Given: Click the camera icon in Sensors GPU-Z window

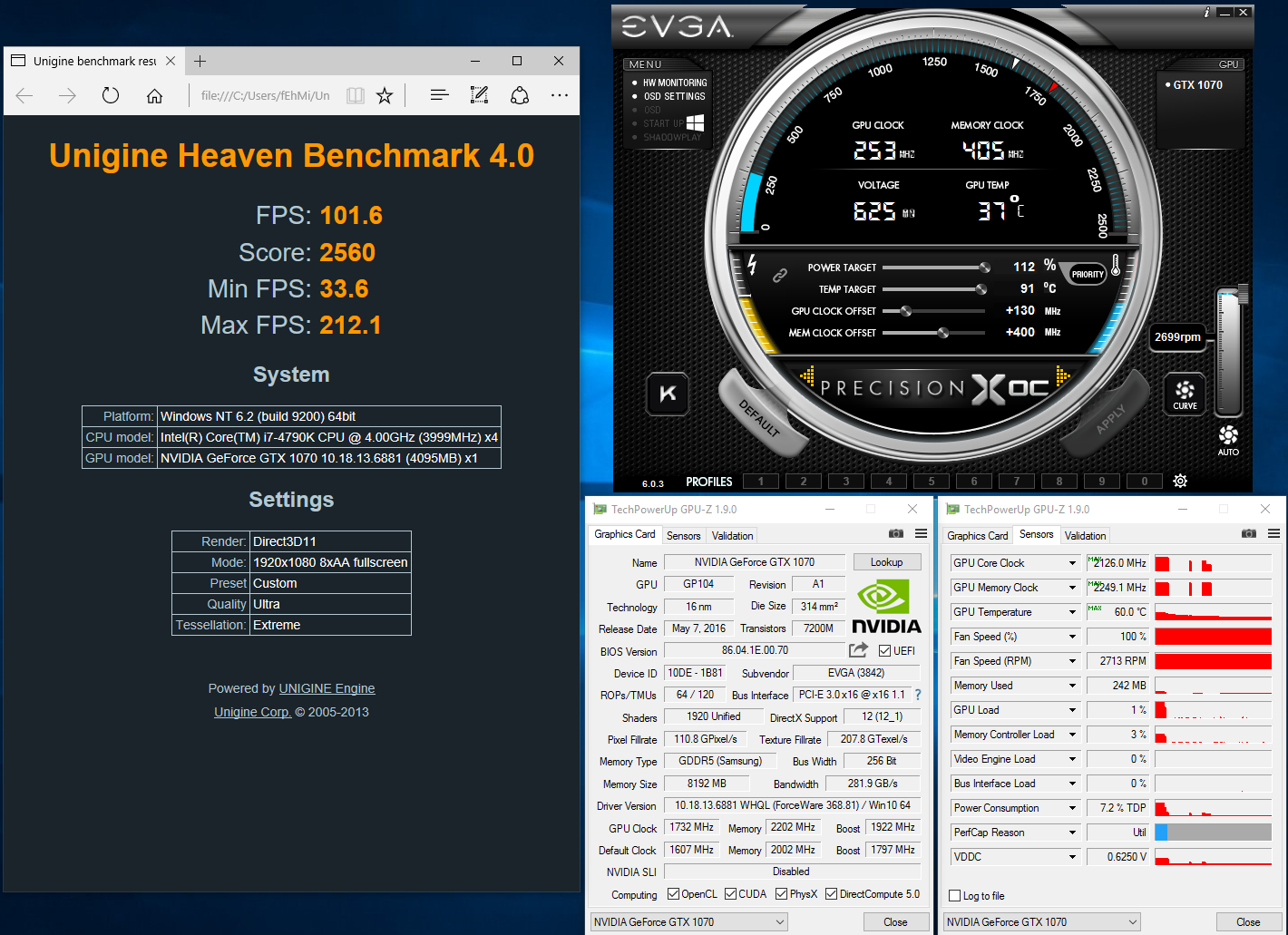Looking at the screenshot, I should (1249, 533).
